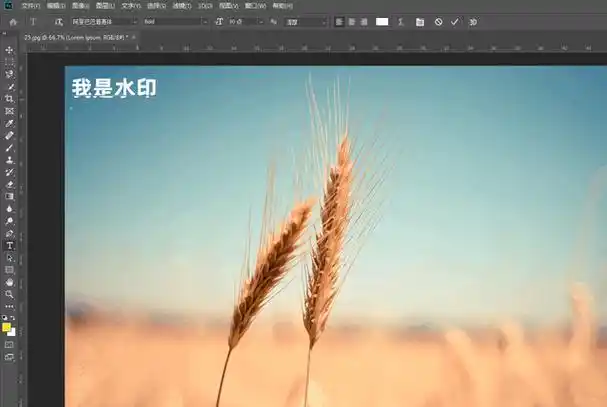Select the Gradient tool

(9, 196)
